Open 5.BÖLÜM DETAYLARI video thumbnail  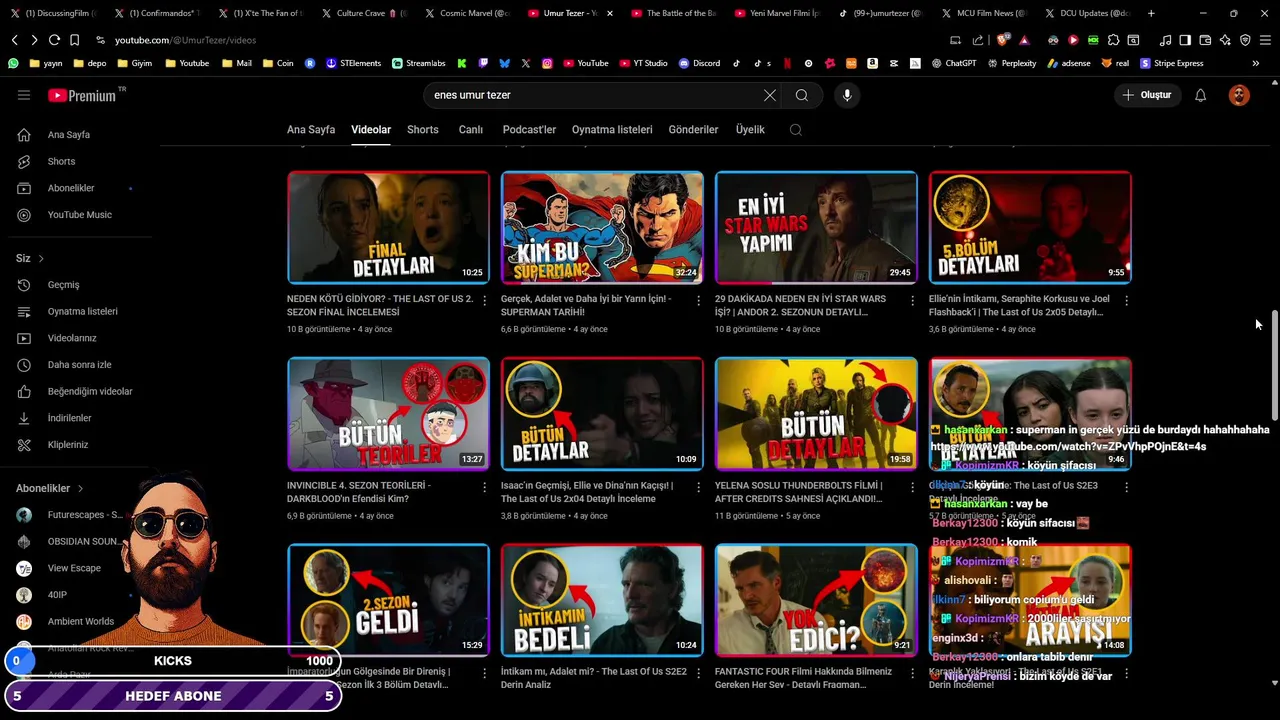click(x=1030, y=227)
